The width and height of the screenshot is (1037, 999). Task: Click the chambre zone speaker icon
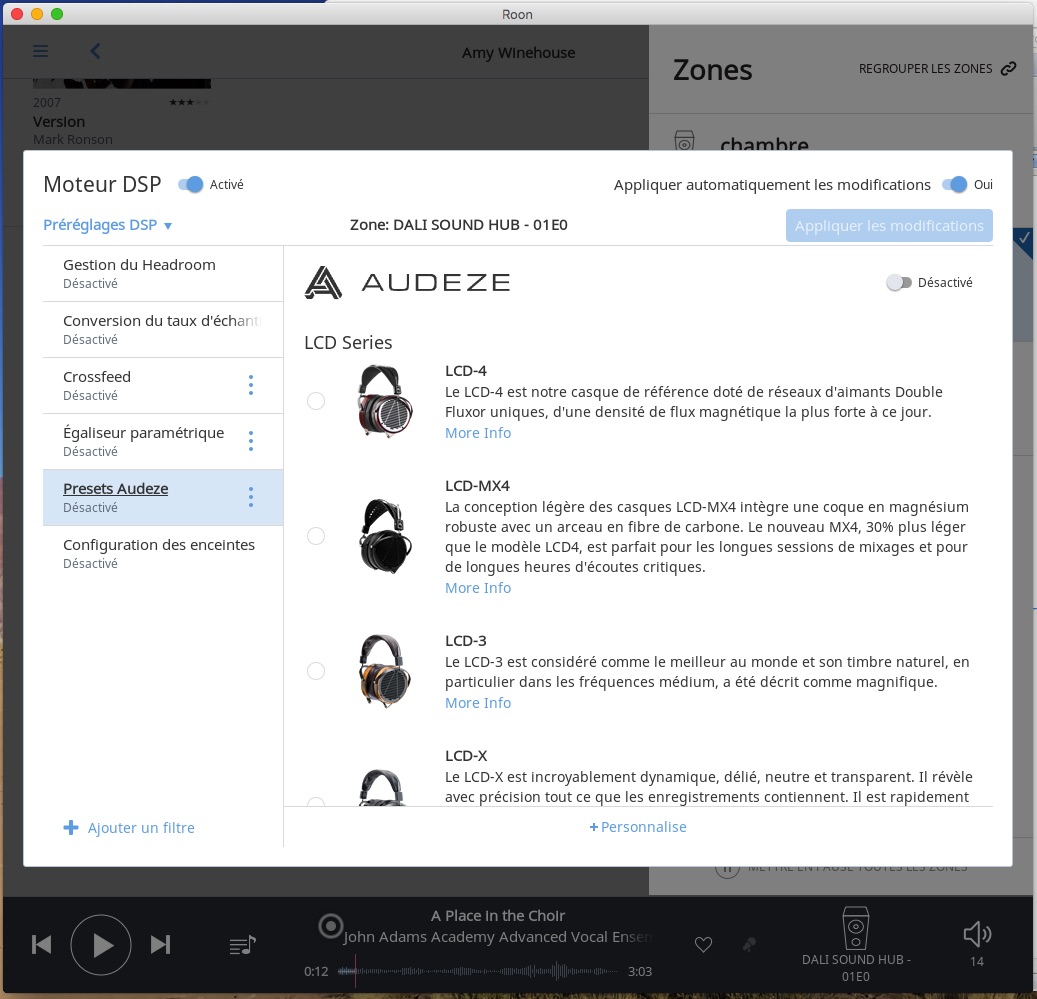pyautogui.click(x=684, y=141)
